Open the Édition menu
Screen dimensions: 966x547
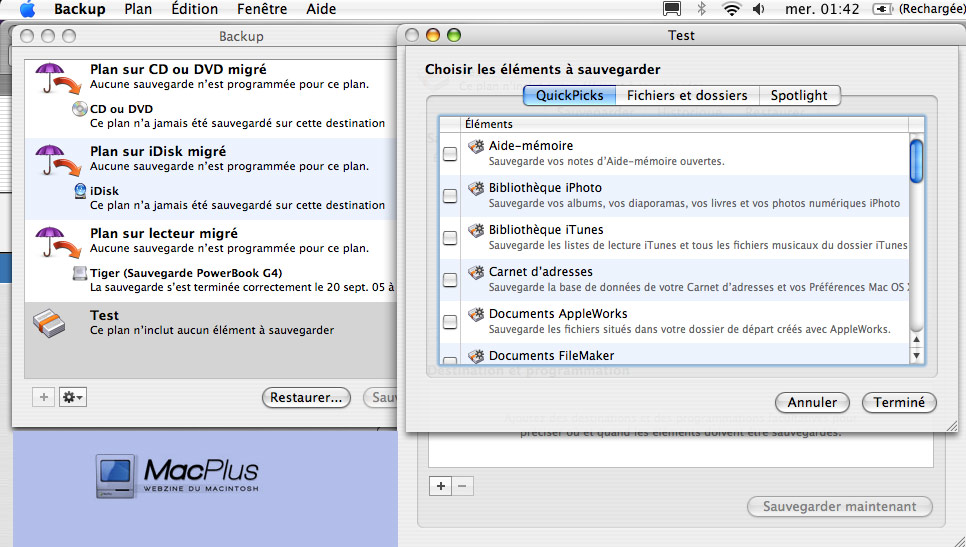pos(195,9)
